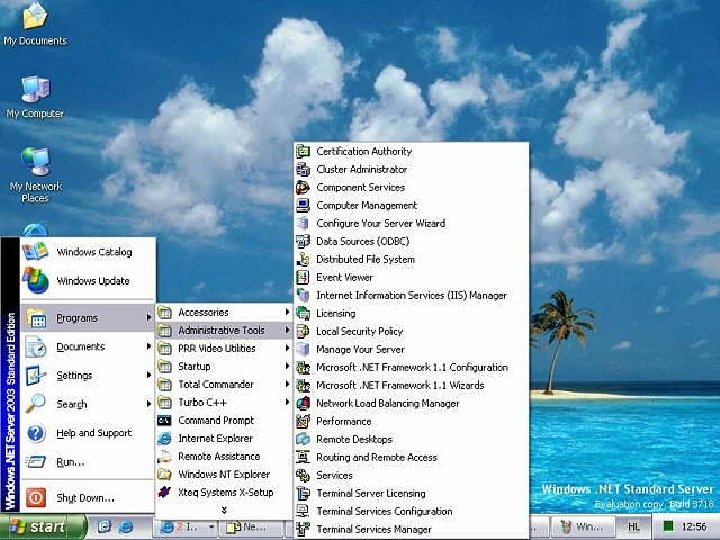The width and height of the screenshot is (720, 540).
Task: Click the Xteq Systems X-Setup icon
Action: click(x=164, y=492)
